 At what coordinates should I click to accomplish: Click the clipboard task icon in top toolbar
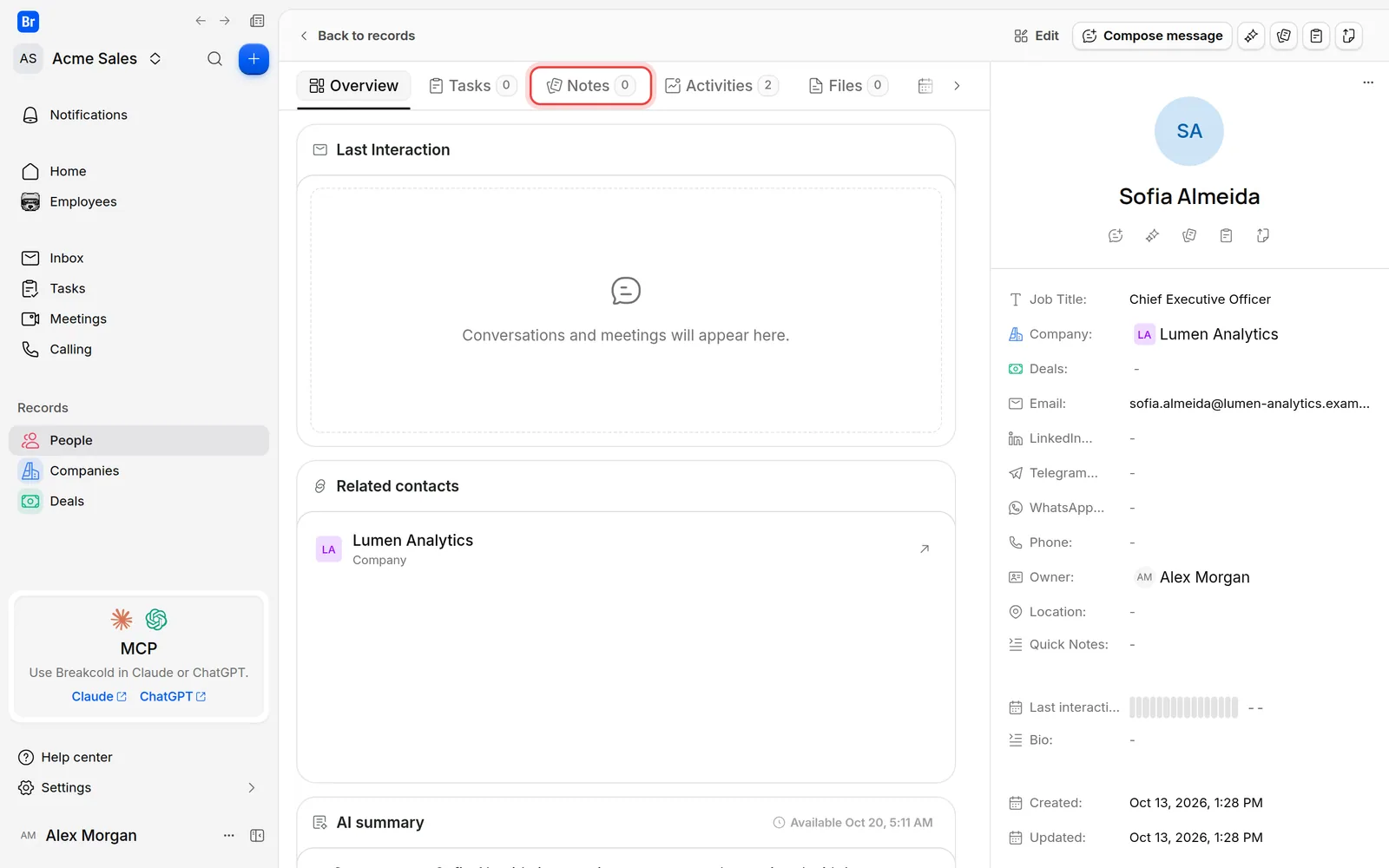(x=1316, y=36)
